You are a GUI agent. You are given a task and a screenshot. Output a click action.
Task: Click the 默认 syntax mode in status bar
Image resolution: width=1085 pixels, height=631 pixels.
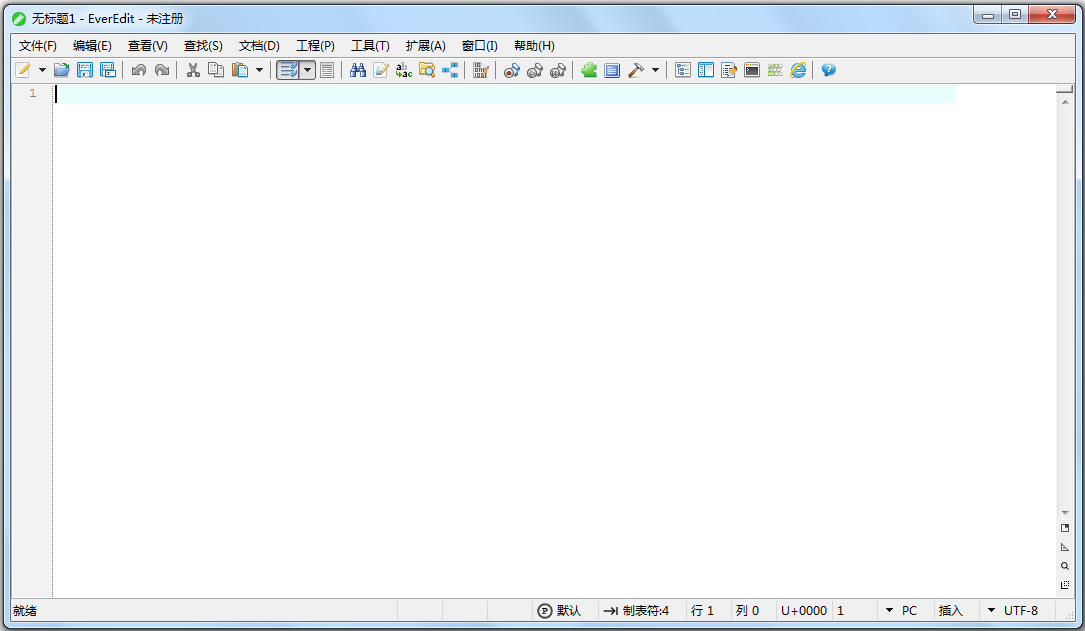coord(560,610)
